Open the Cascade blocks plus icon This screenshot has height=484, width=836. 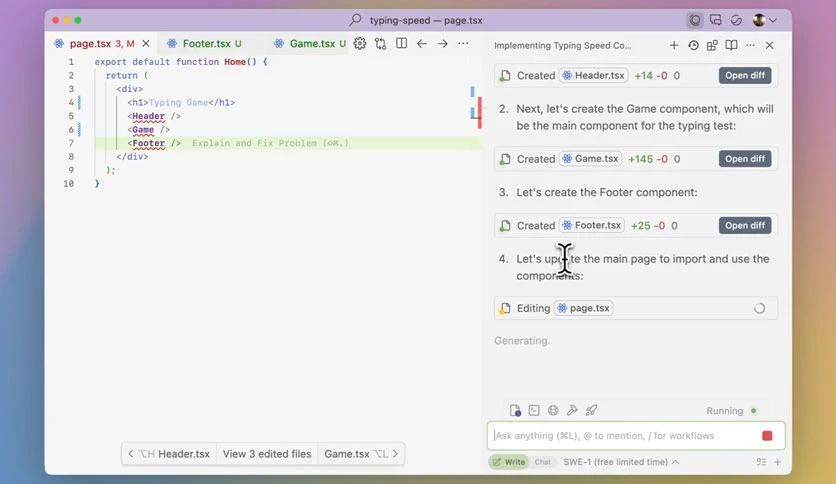click(x=712, y=45)
